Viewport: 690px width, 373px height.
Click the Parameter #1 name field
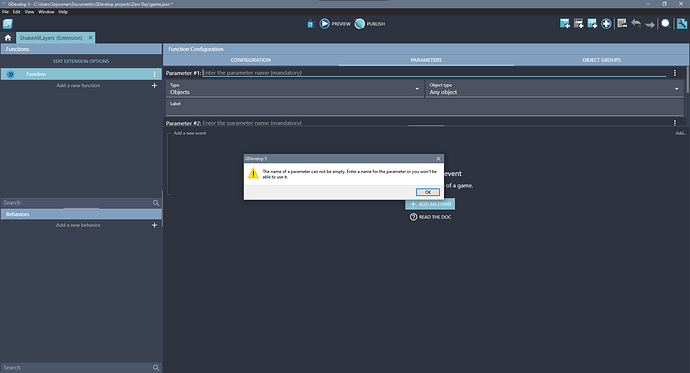pos(434,73)
